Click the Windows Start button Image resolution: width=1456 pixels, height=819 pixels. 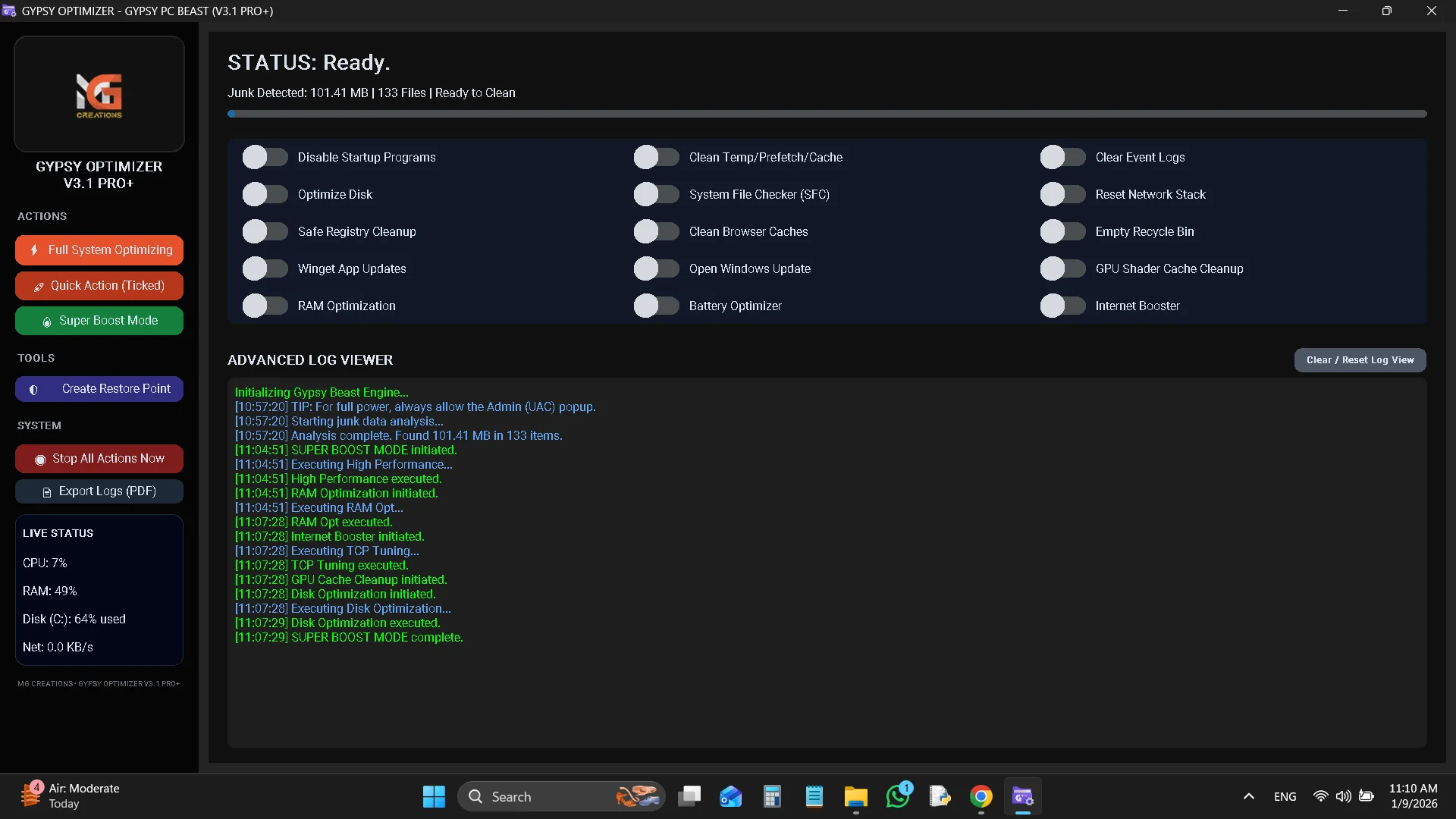(434, 796)
